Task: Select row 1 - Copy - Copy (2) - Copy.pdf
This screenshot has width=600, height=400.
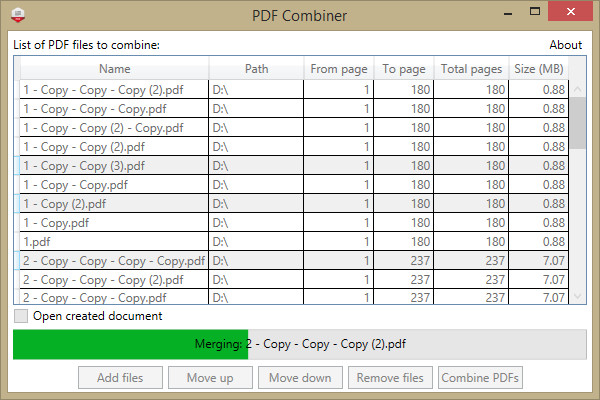Action: click(294, 127)
